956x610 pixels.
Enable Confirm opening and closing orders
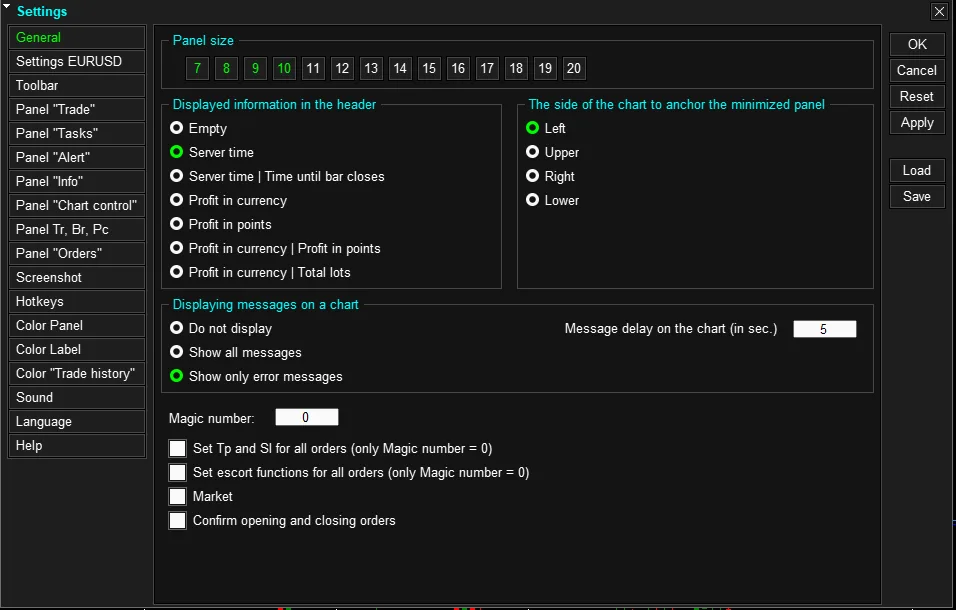pos(178,521)
